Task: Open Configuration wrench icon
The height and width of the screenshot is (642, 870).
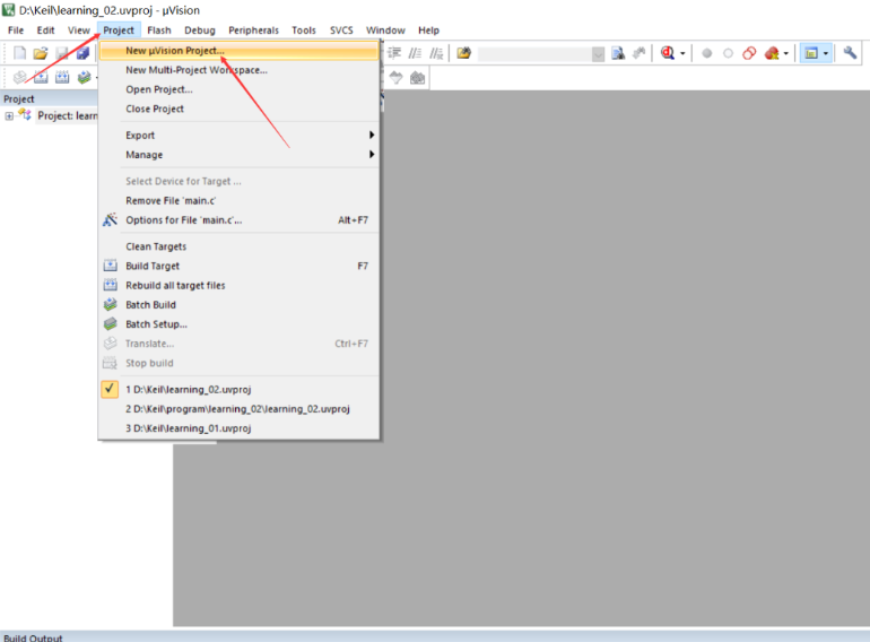Action: tap(850, 53)
